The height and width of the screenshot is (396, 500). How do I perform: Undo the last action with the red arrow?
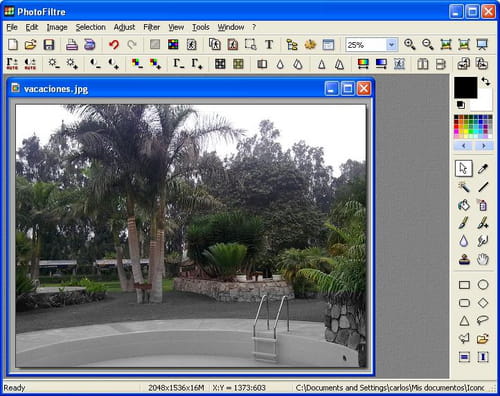point(114,44)
